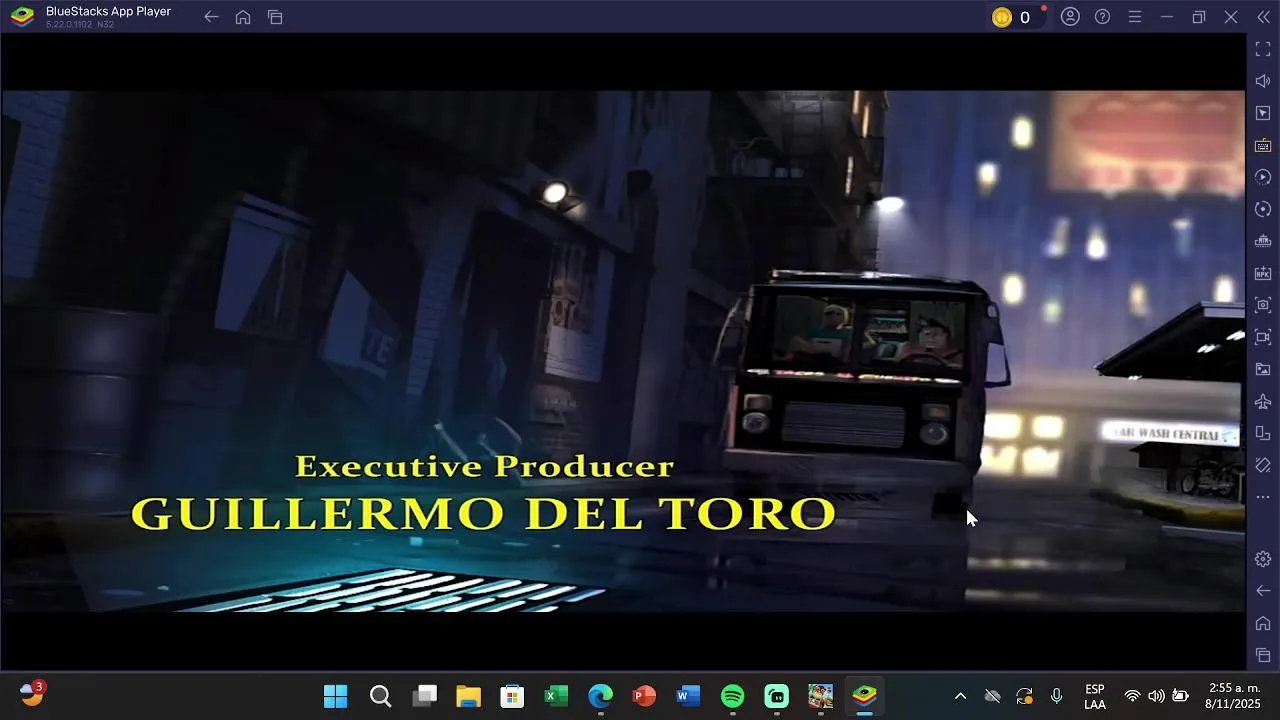The width and height of the screenshot is (1280, 720).
Task: Open the game icon on the taskbar
Action: coord(820,696)
